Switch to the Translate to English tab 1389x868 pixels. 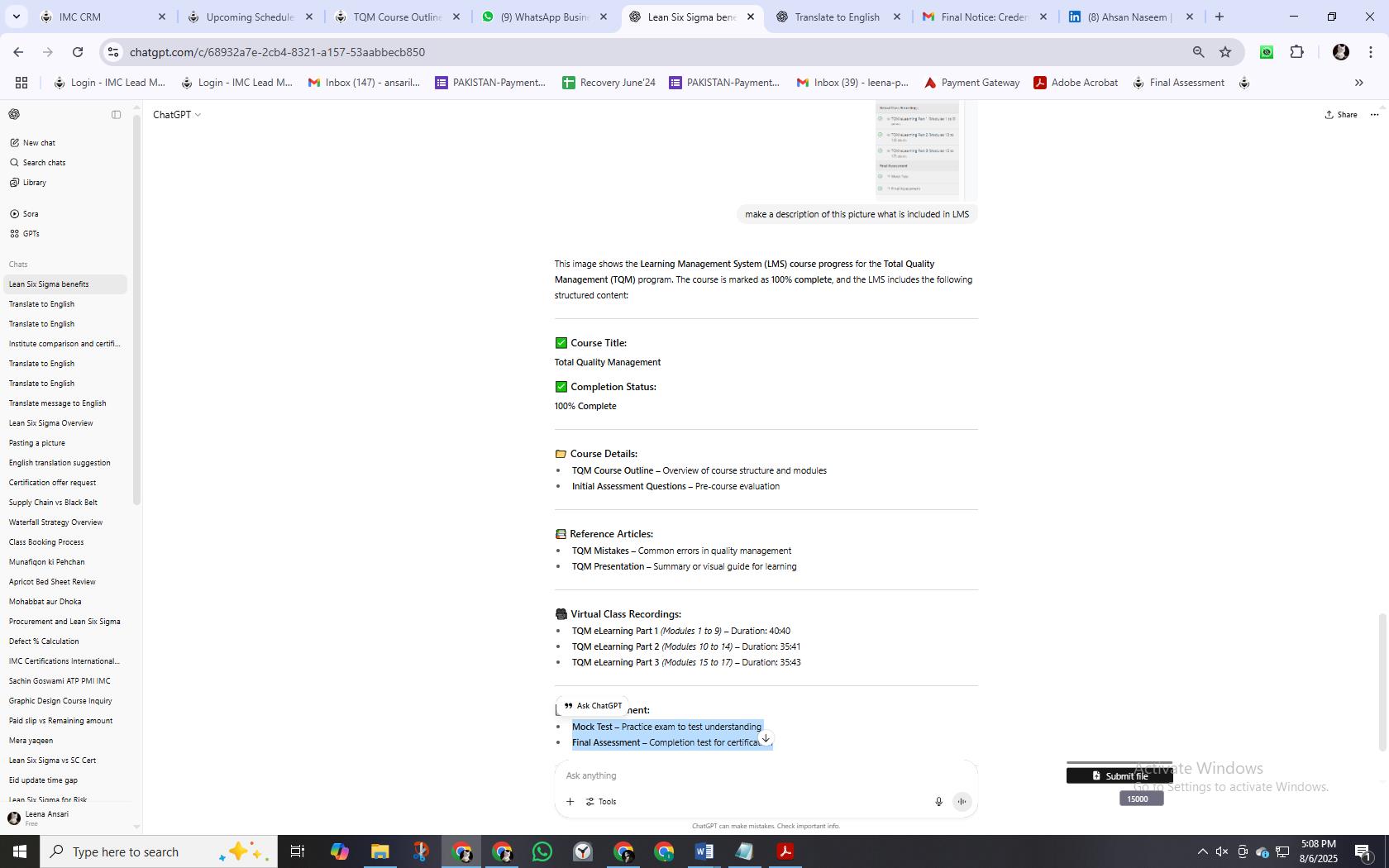tap(838, 17)
